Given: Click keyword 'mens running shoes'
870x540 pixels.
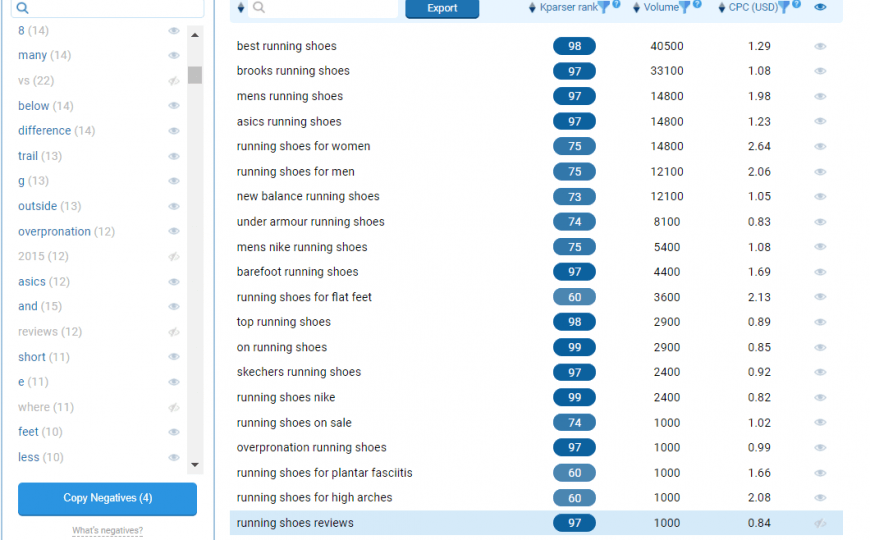Looking at the screenshot, I should [x=290, y=96].
